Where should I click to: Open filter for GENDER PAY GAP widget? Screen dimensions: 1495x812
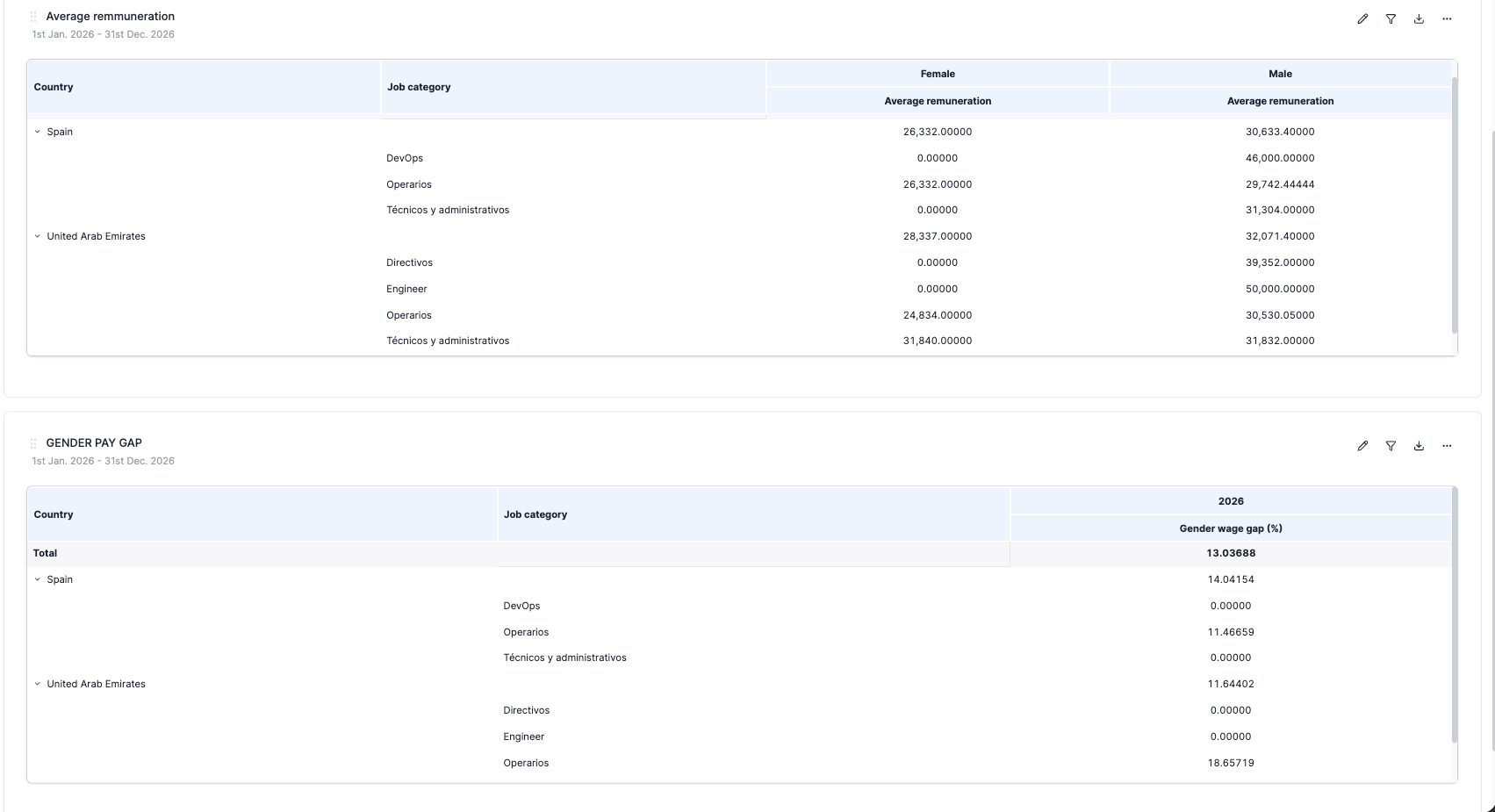(x=1391, y=446)
